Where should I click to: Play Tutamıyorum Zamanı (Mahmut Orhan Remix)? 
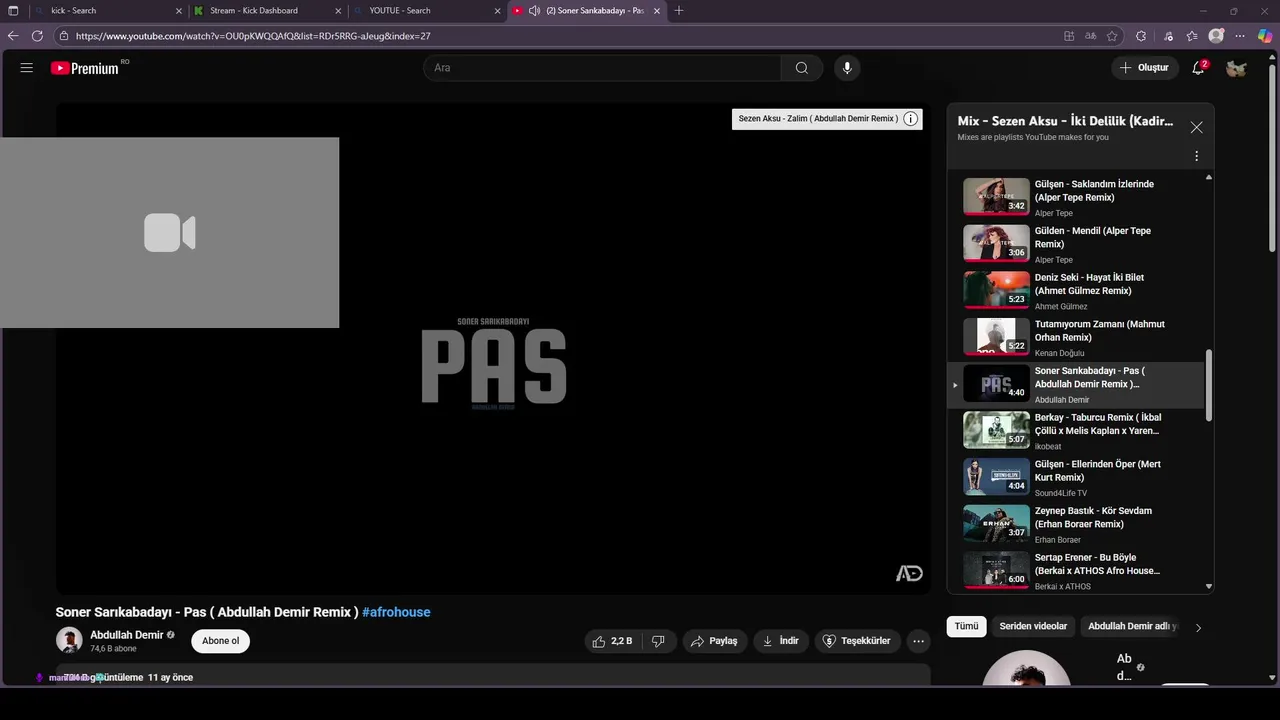(x=1076, y=338)
